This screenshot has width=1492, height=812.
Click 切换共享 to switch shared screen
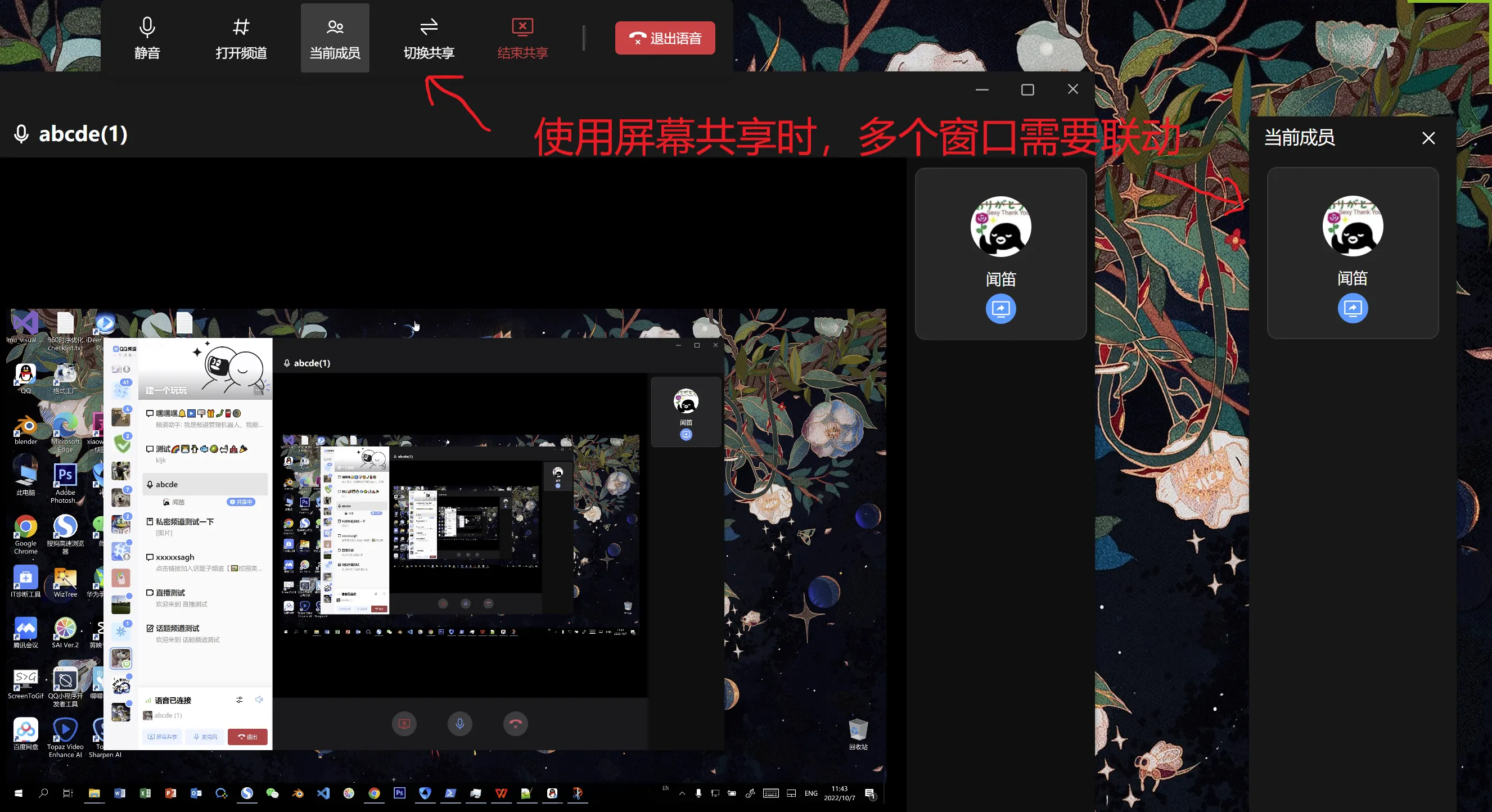click(x=429, y=38)
